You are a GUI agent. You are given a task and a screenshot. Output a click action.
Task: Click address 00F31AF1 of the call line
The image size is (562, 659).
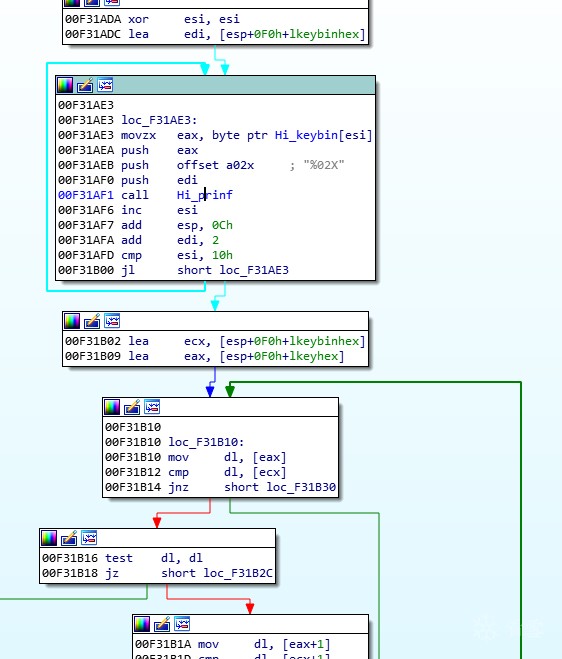86,195
